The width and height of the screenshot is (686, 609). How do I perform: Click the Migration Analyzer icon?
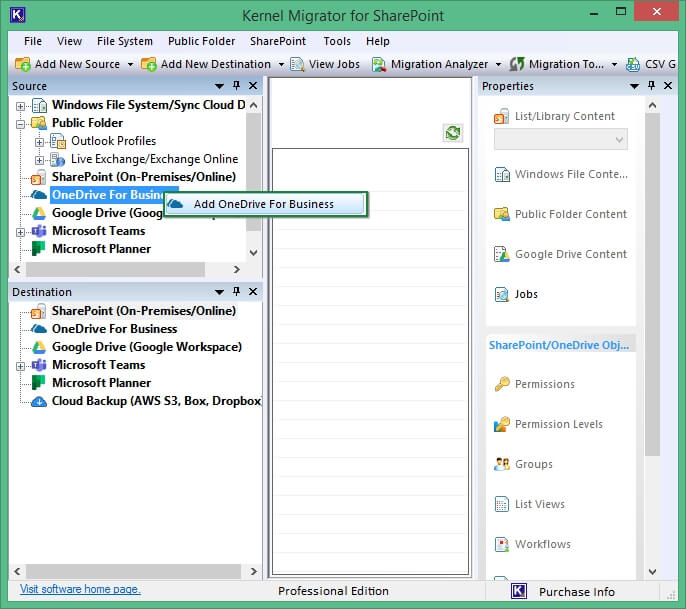[378, 64]
